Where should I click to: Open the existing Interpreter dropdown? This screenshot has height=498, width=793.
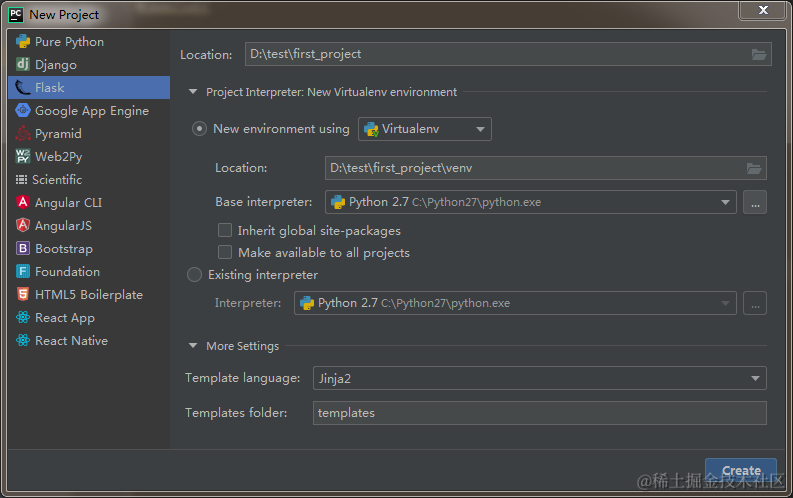click(515, 303)
